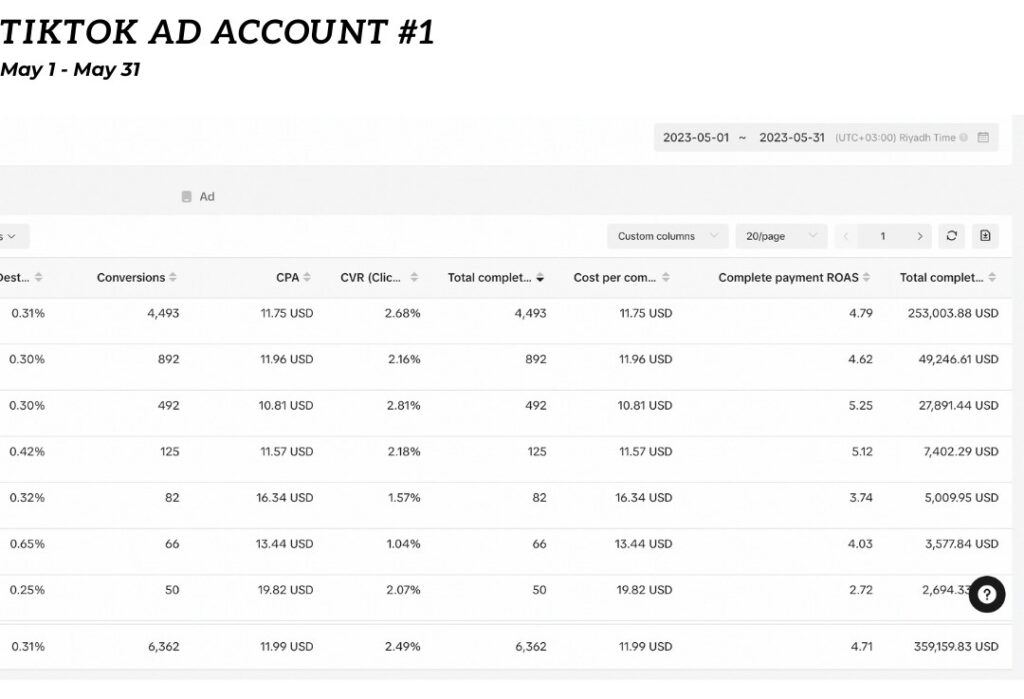Click ROAS value 4.79
Image resolution: width=1024 pixels, height=699 pixels.
tap(861, 314)
